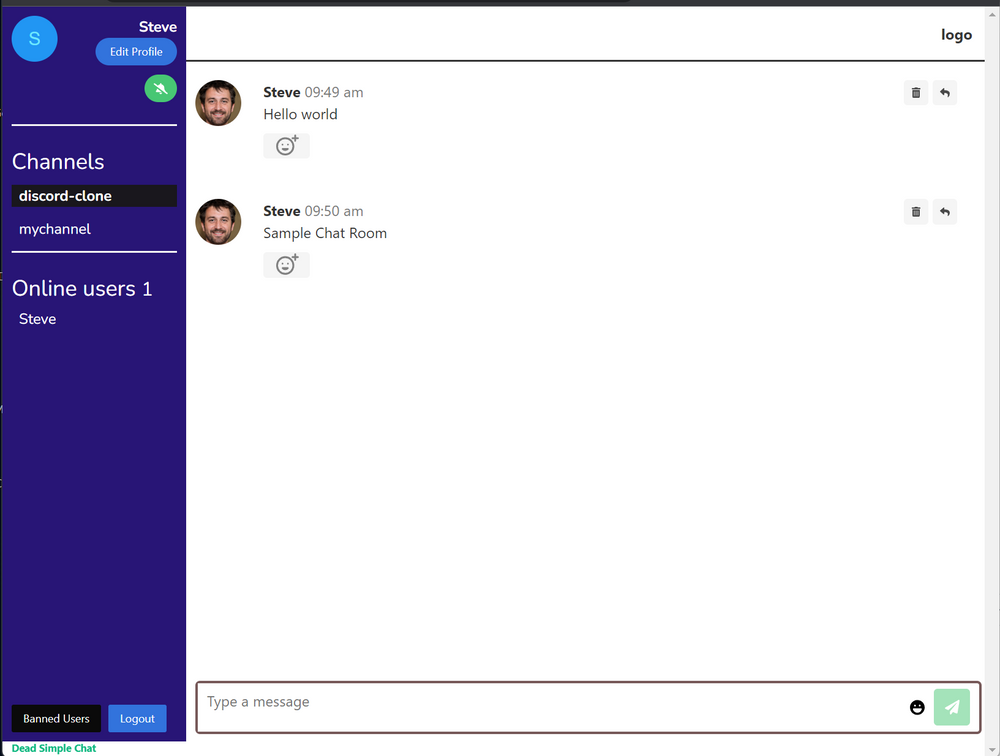This screenshot has height=756, width=1000.
Task: Switch to the mychannel channel
Action: tap(55, 229)
